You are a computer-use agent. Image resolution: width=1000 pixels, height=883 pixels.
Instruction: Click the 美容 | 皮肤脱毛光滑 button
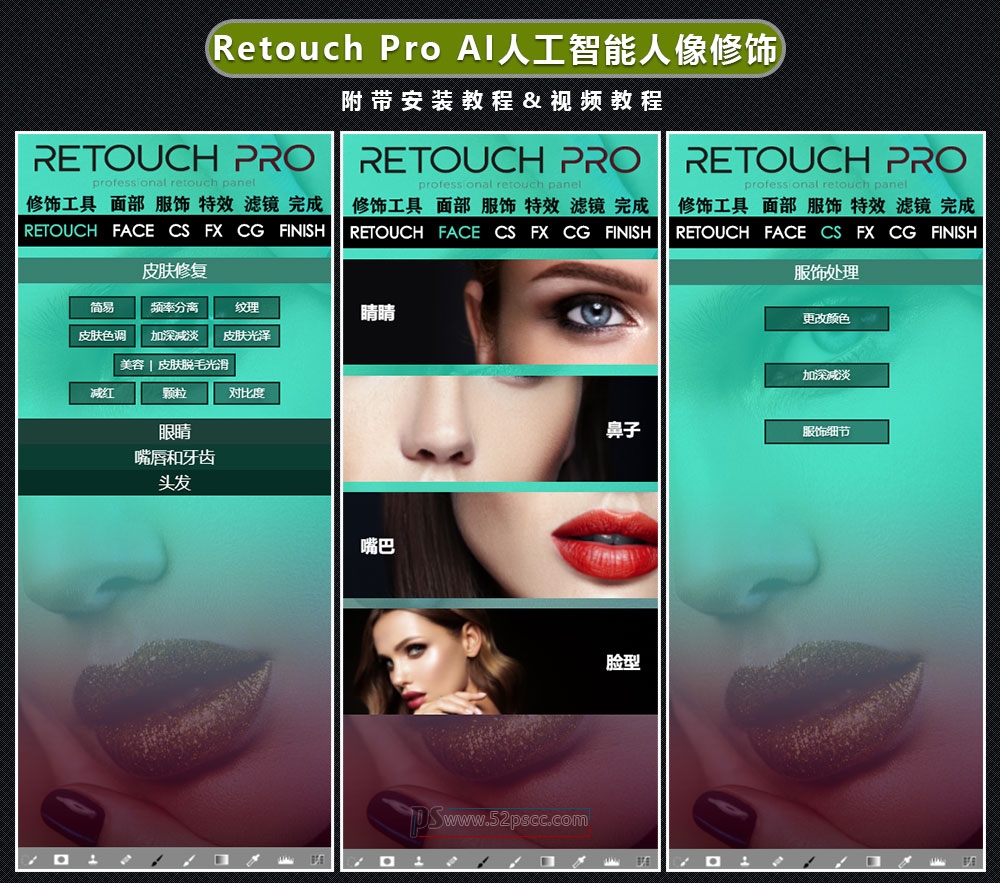(174, 365)
